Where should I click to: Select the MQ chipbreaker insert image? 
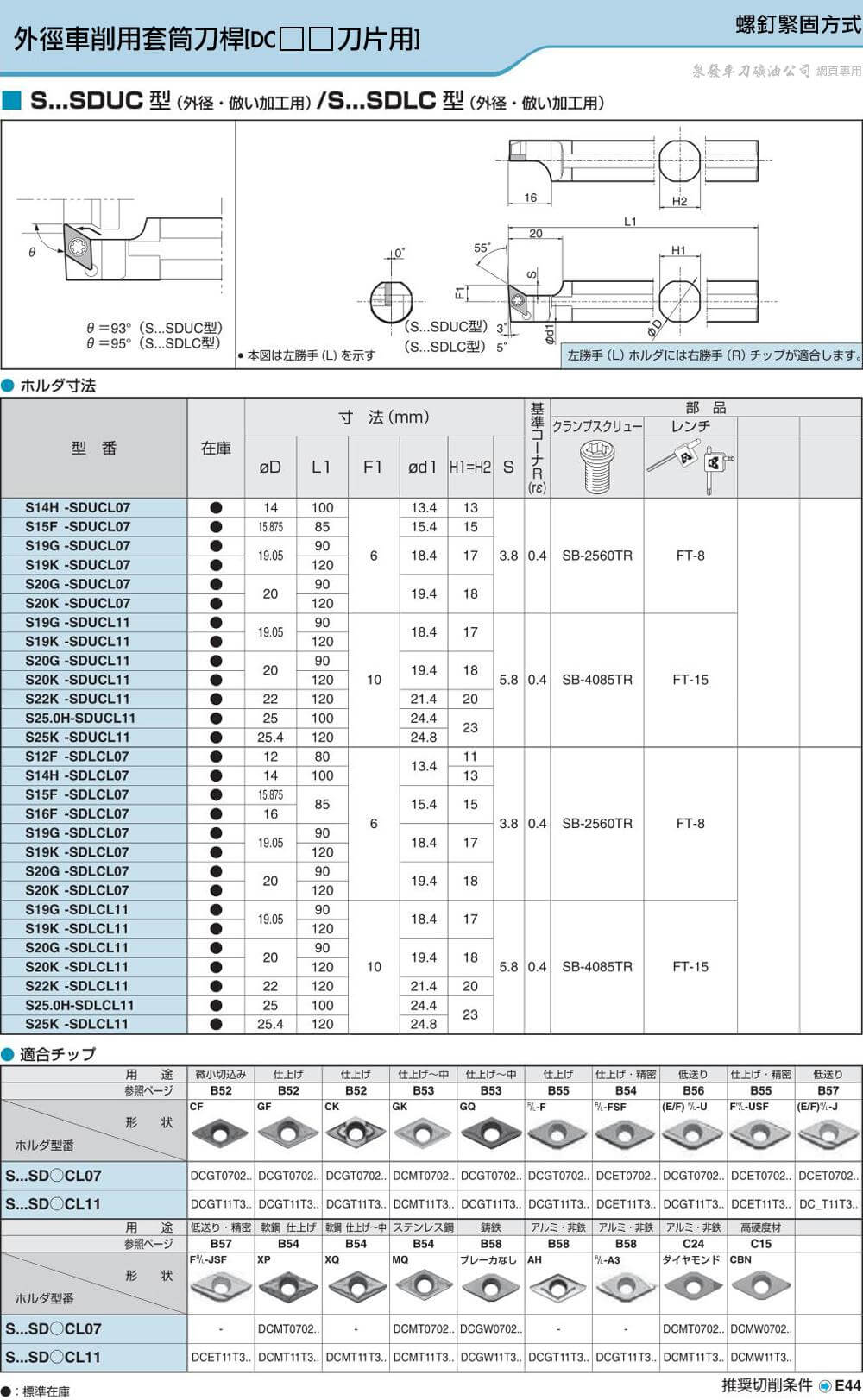[422, 1287]
